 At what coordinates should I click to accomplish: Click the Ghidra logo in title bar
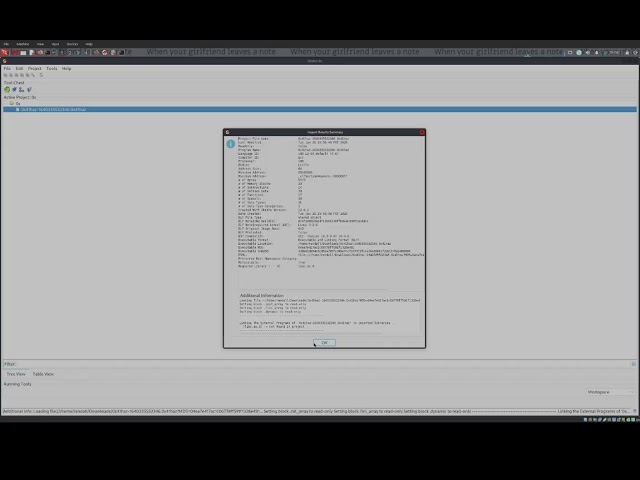[x=4, y=61]
